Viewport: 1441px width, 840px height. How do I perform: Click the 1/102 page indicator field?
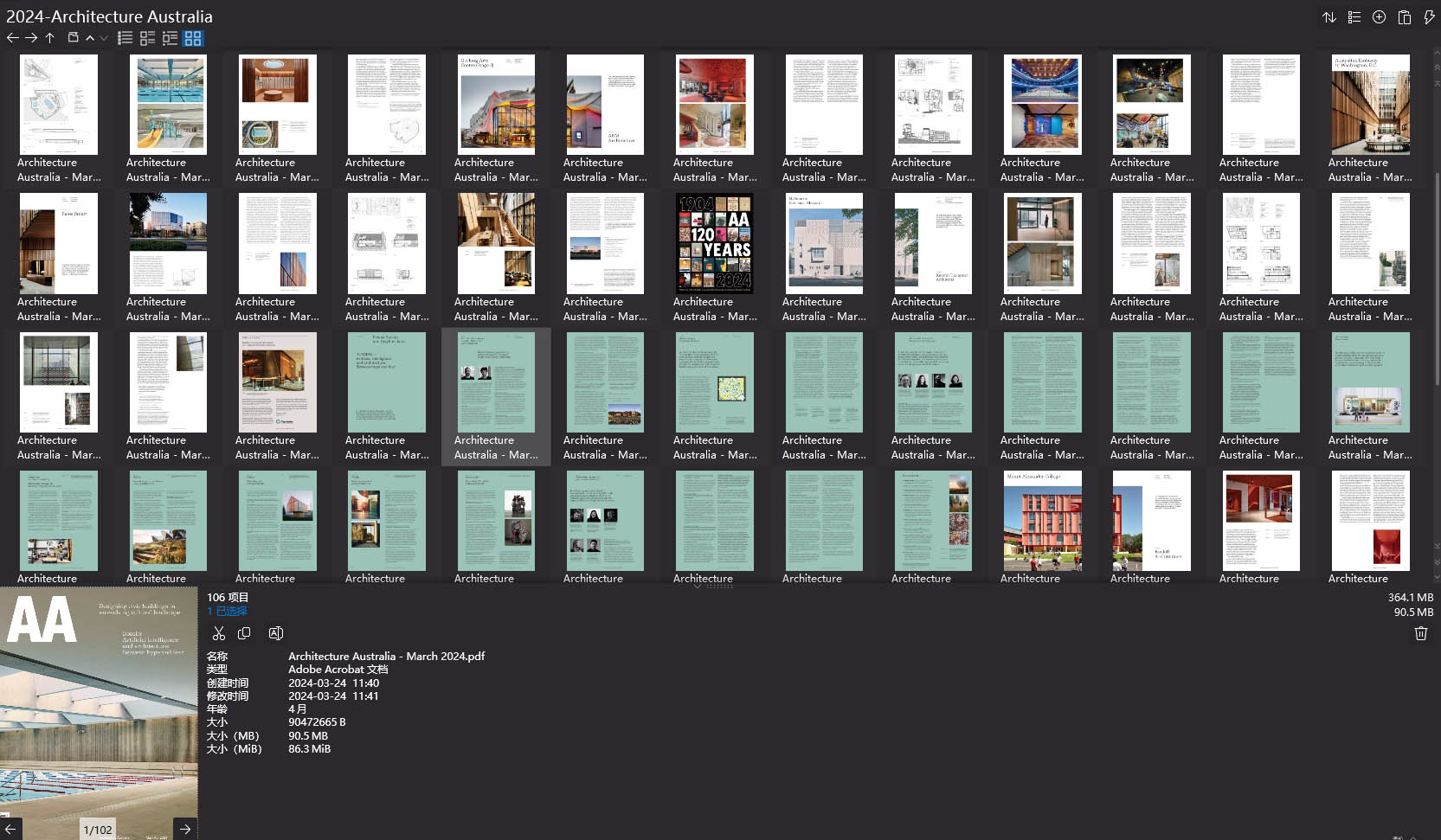pos(97,829)
